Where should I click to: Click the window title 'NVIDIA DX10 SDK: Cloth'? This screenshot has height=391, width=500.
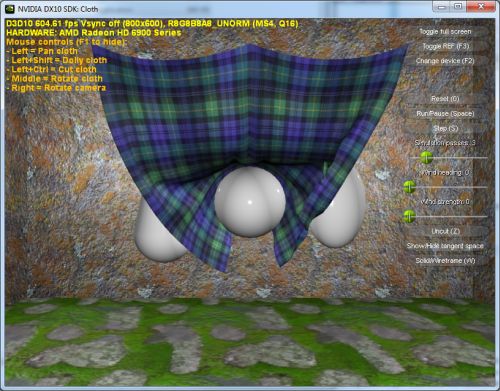pos(58,9)
